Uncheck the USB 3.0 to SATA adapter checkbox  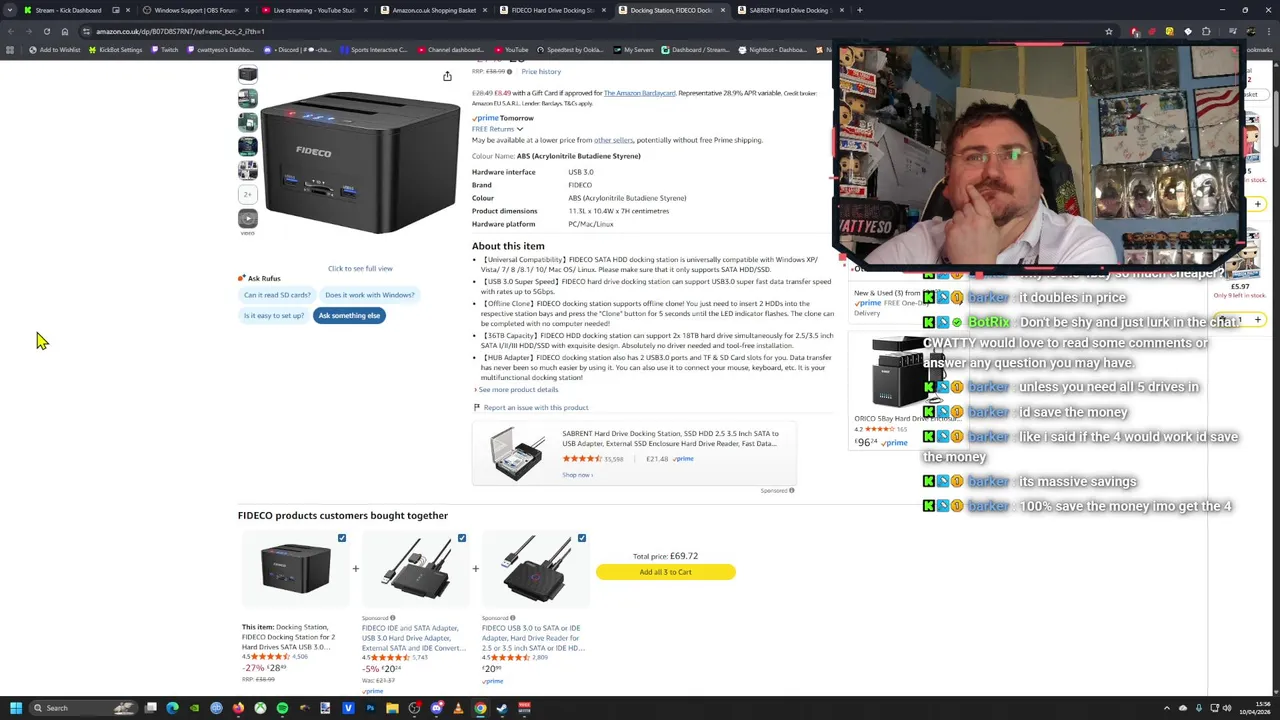click(582, 538)
